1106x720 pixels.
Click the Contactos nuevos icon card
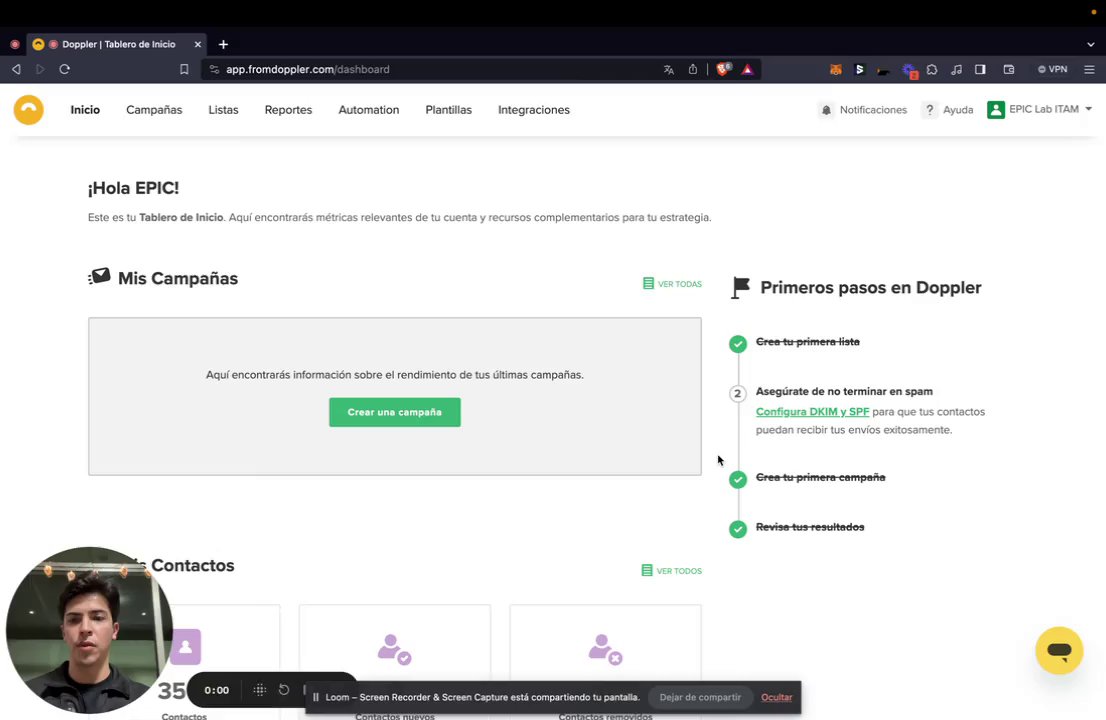394,662
